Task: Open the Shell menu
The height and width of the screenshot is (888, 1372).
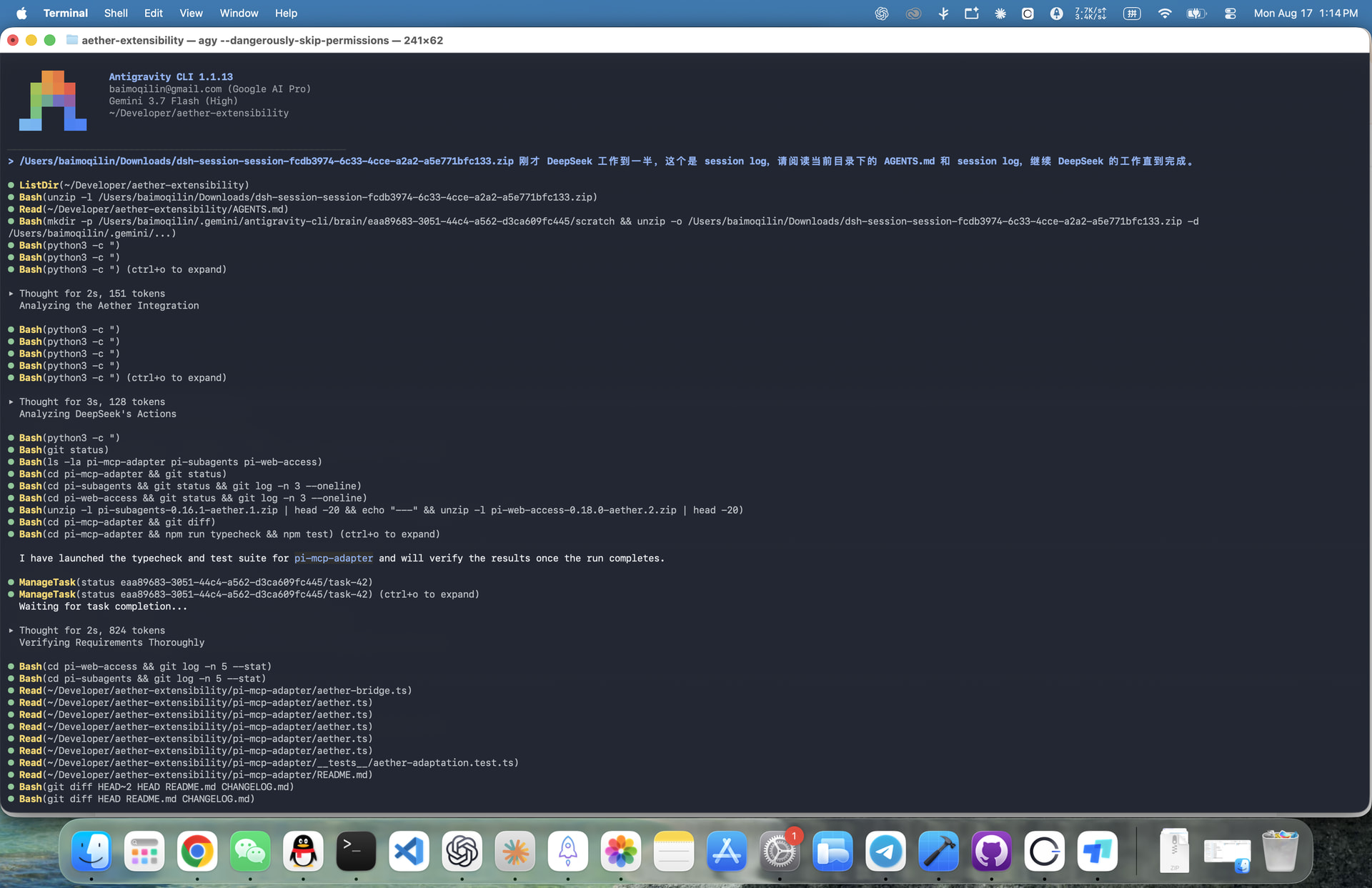Action: (x=116, y=13)
